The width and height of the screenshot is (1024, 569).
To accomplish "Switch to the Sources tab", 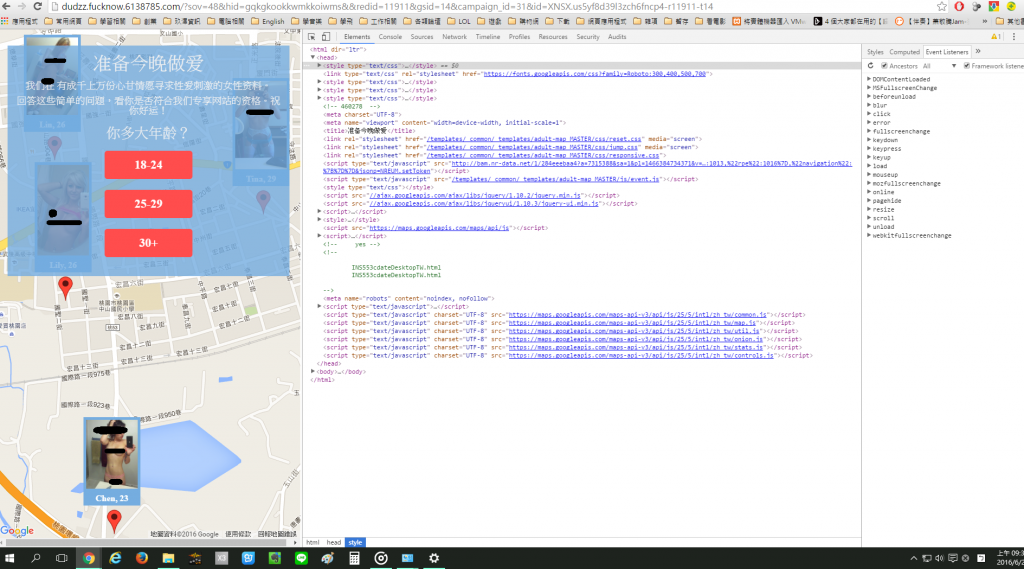I will tap(421, 37).
